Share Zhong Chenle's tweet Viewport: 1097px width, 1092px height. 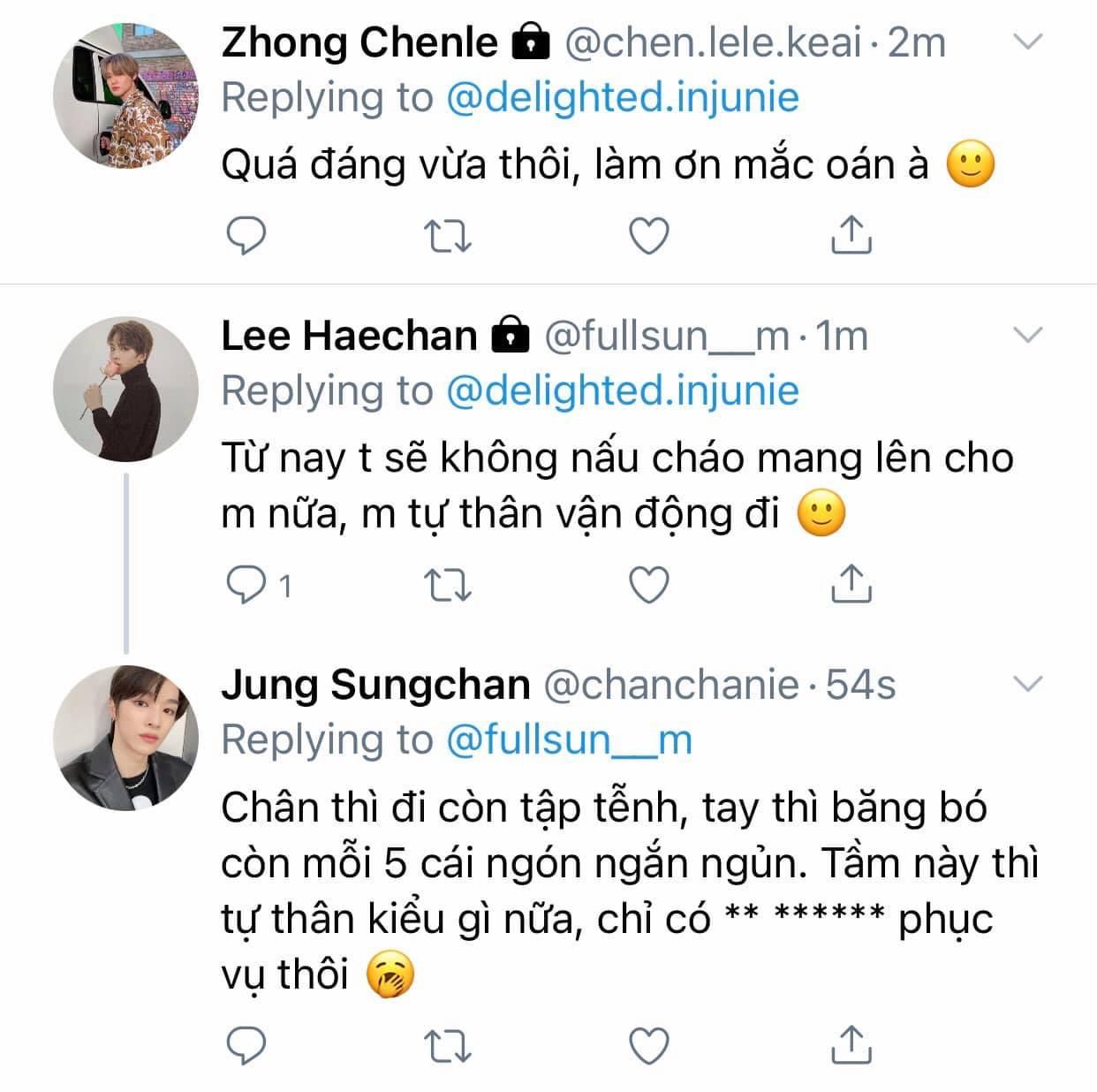pos(851,234)
